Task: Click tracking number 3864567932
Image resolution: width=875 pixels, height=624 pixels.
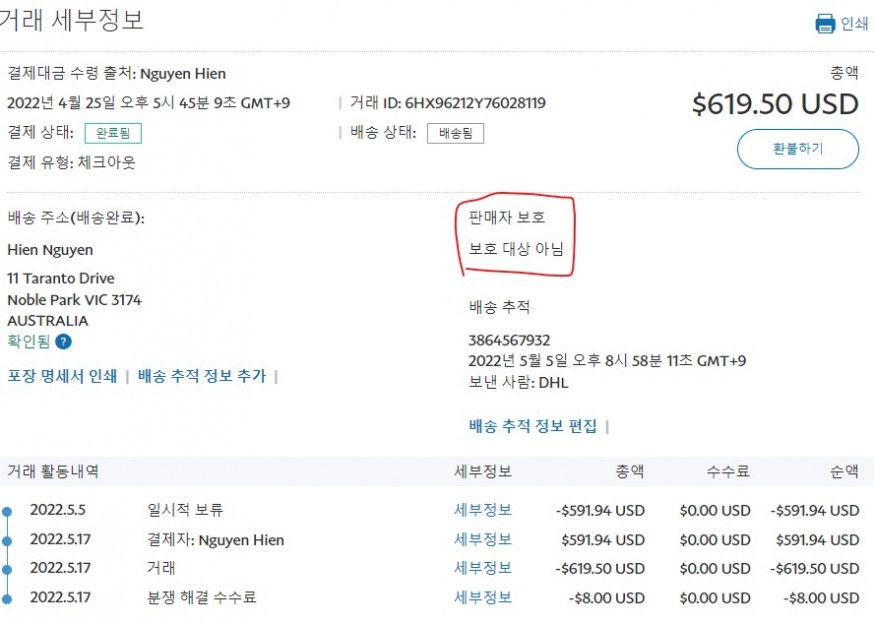Action: click(x=509, y=340)
